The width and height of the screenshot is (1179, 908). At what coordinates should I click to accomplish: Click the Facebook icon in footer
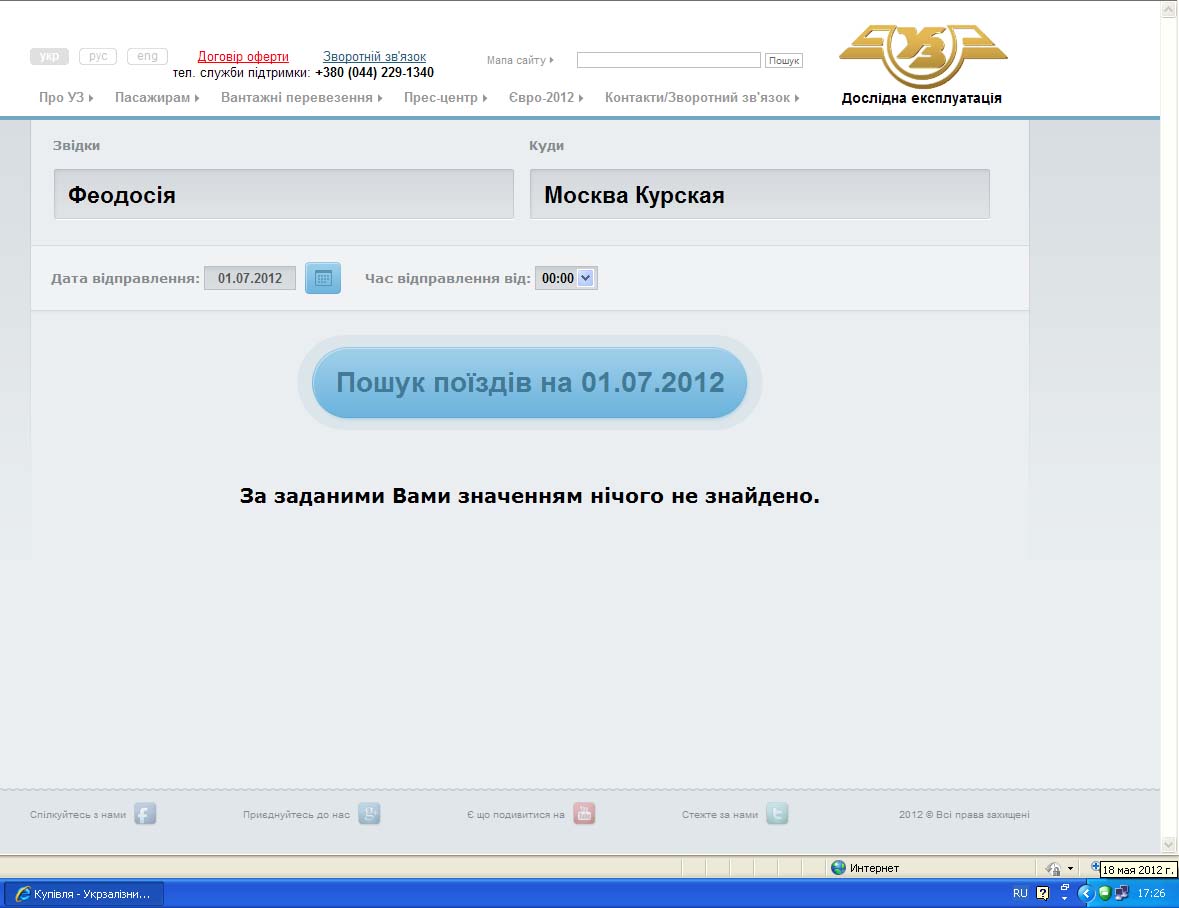[x=145, y=814]
